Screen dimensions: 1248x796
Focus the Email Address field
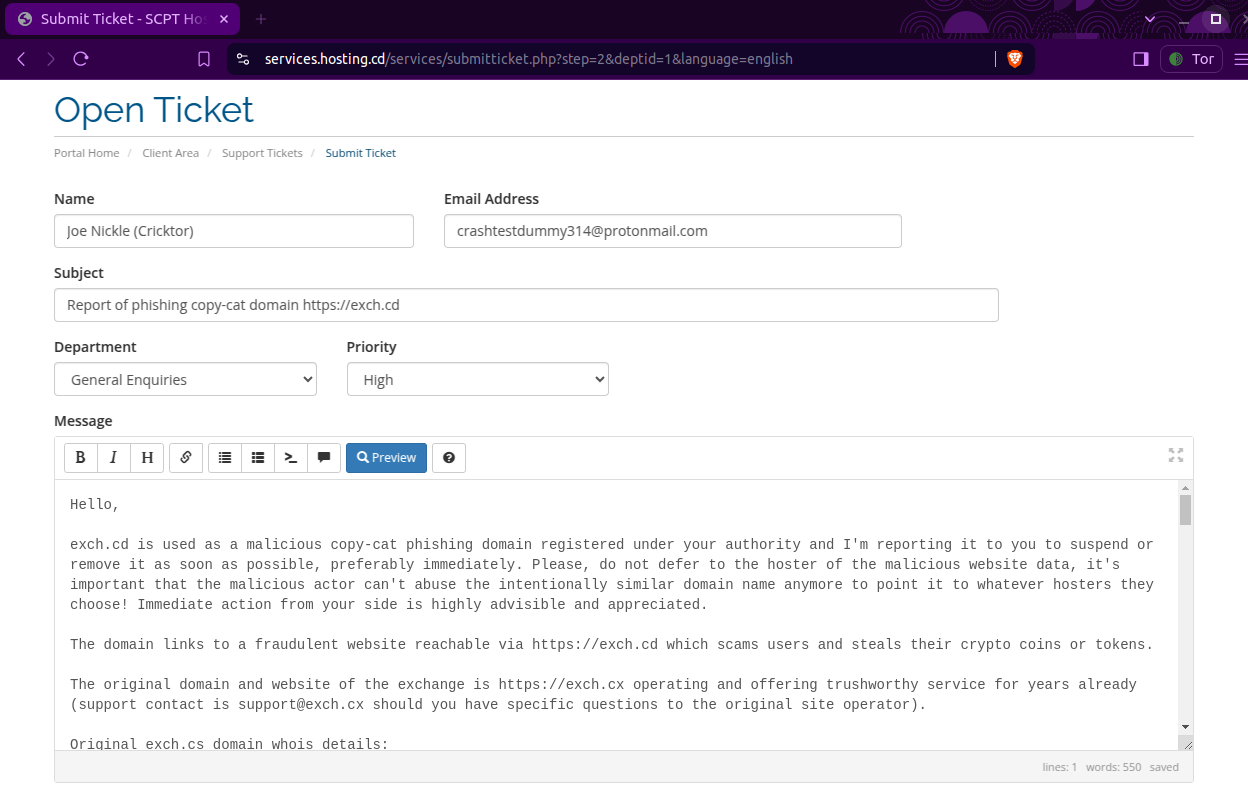click(673, 231)
